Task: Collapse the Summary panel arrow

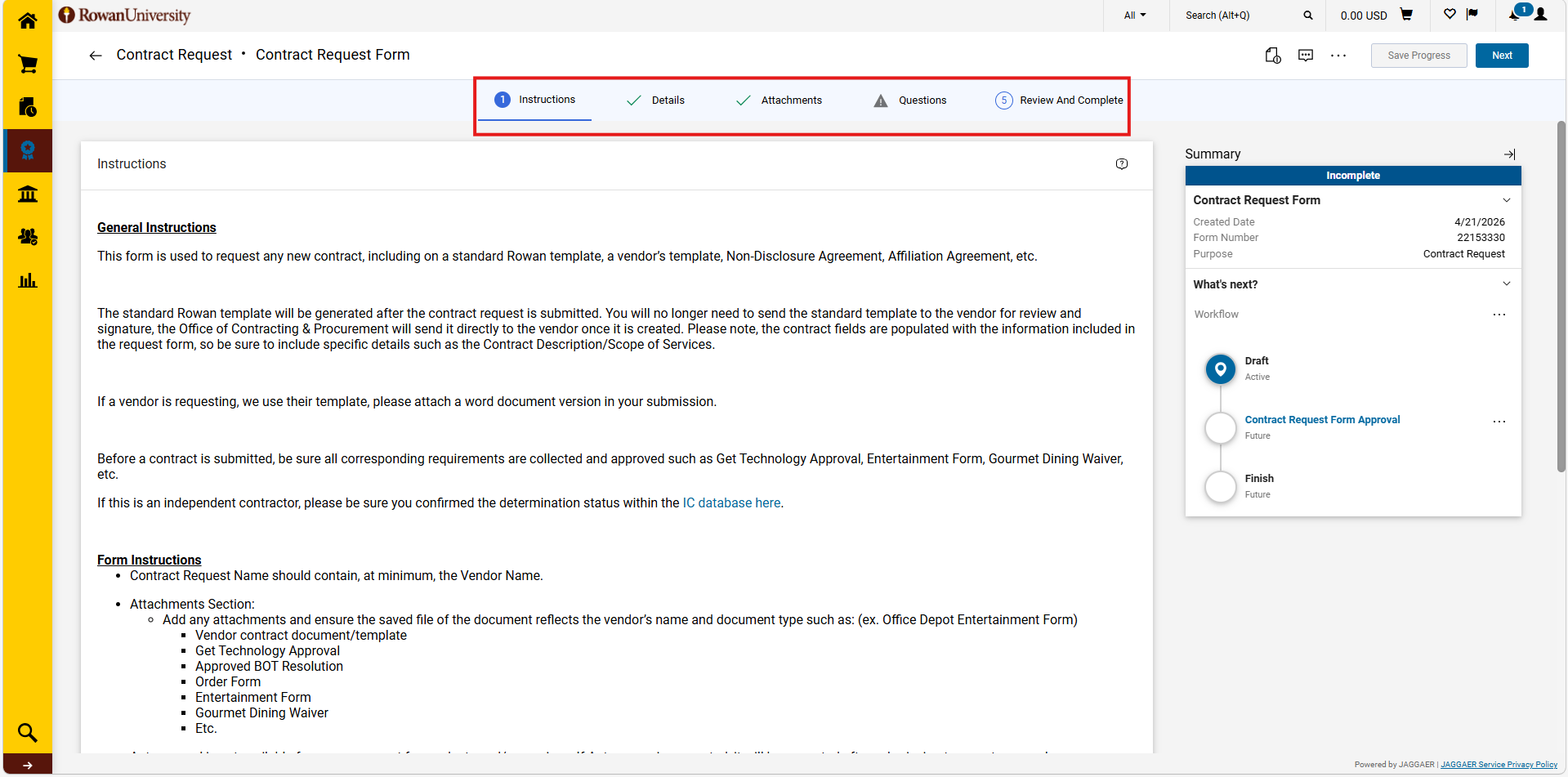Action: (1510, 154)
